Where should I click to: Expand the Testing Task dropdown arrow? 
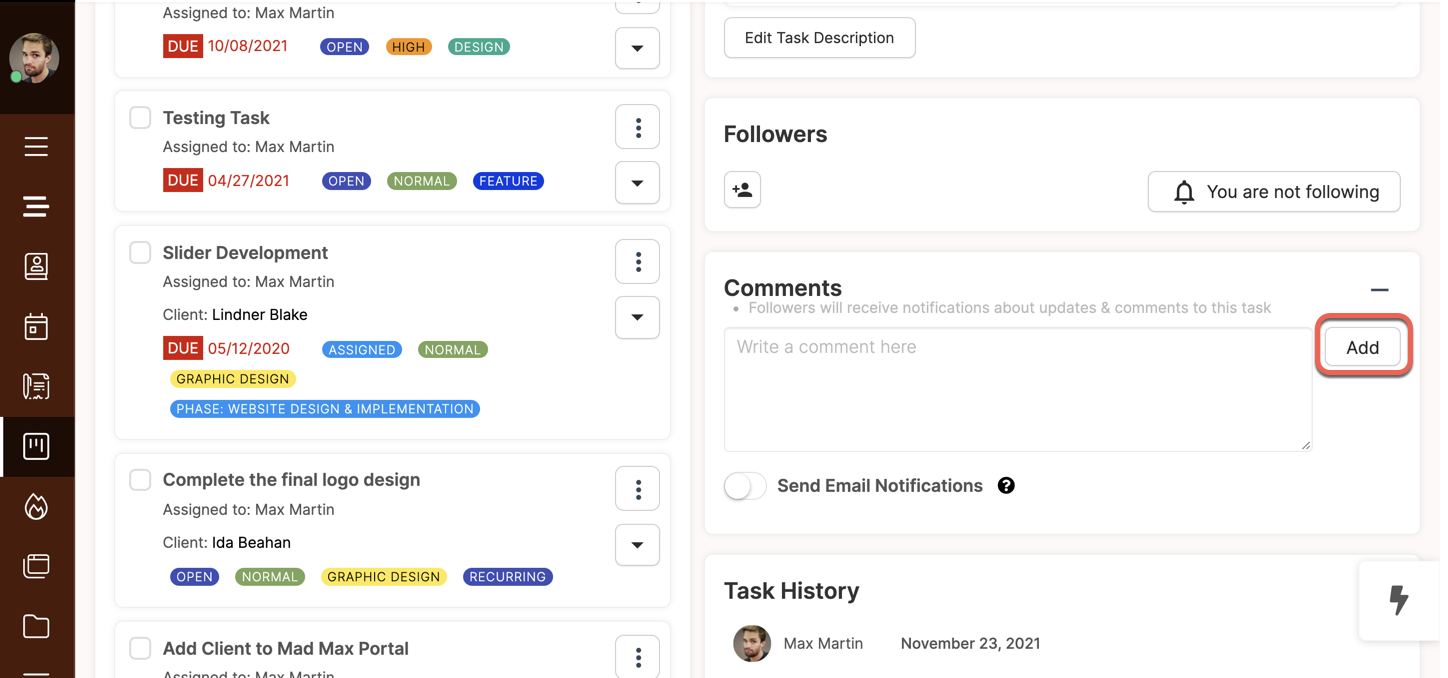[x=637, y=183]
